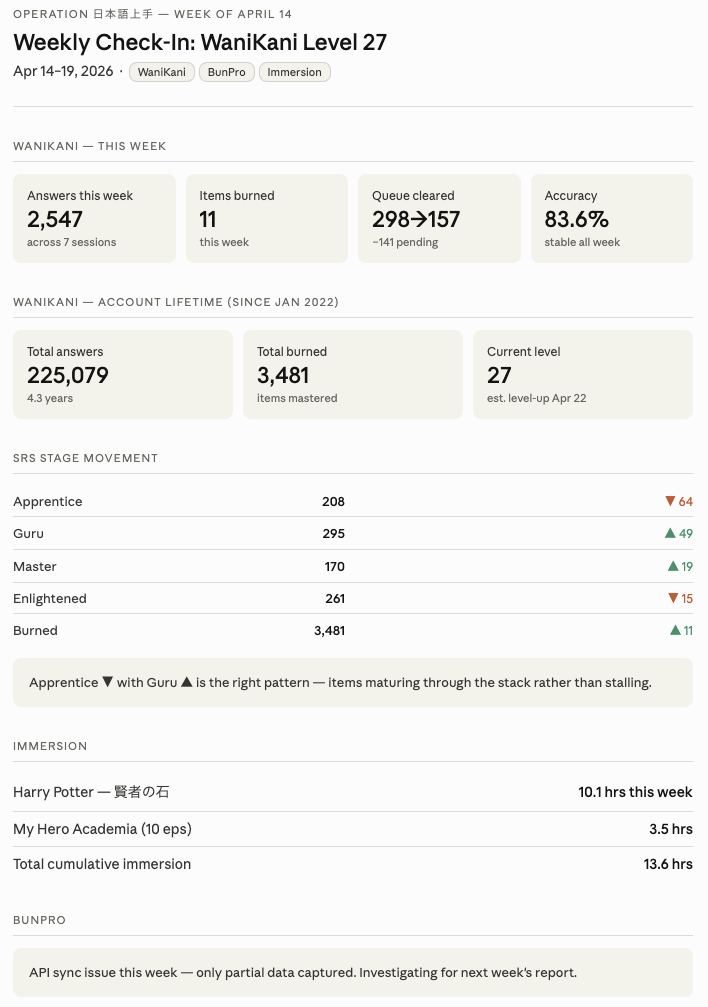708x1007 pixels.
Task: Click the '3.5 hrs' value
Action: coord(671,829)
